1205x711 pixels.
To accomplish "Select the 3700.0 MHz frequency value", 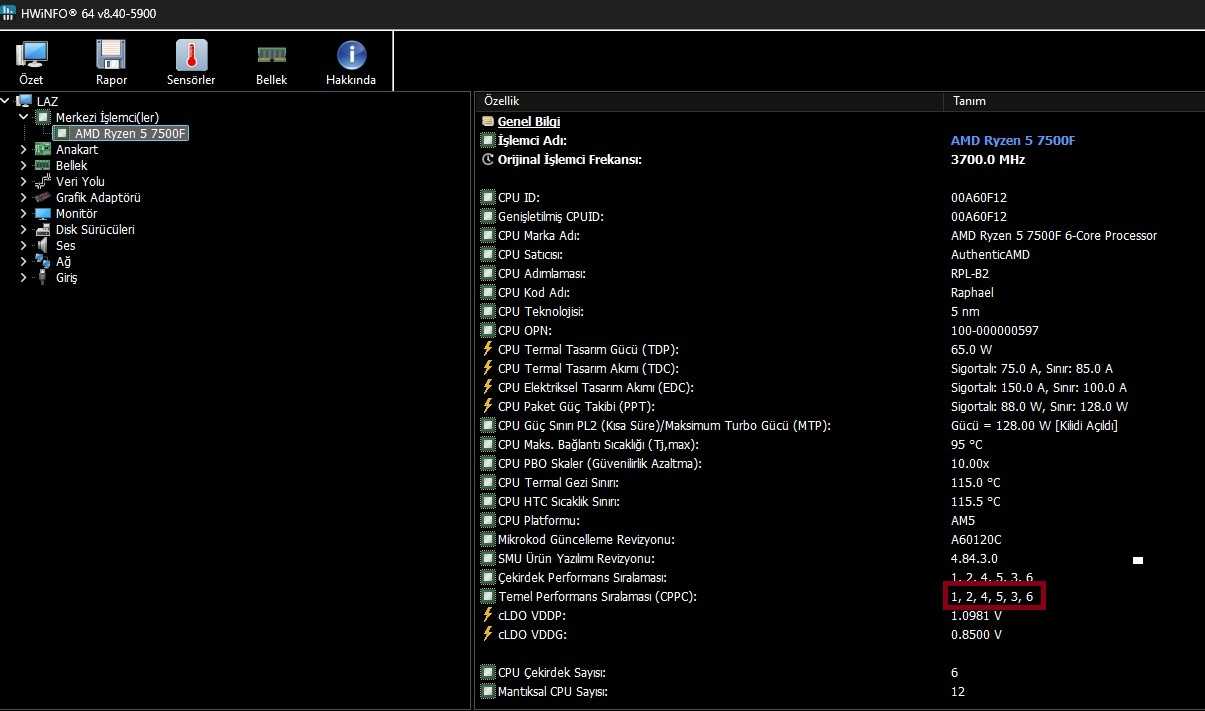I will point(988,159).
